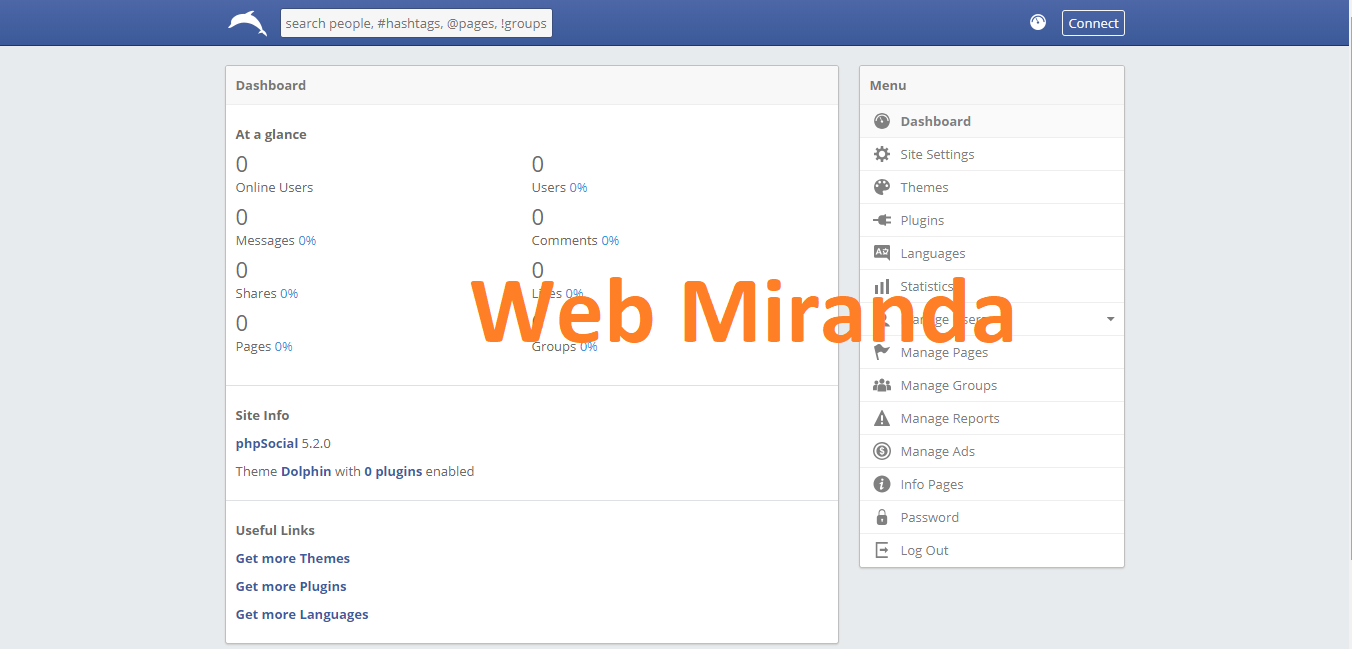Screen dimensions: 1352x649
Task: Open Info Pages via the info icon
Action: coord(882,484)
